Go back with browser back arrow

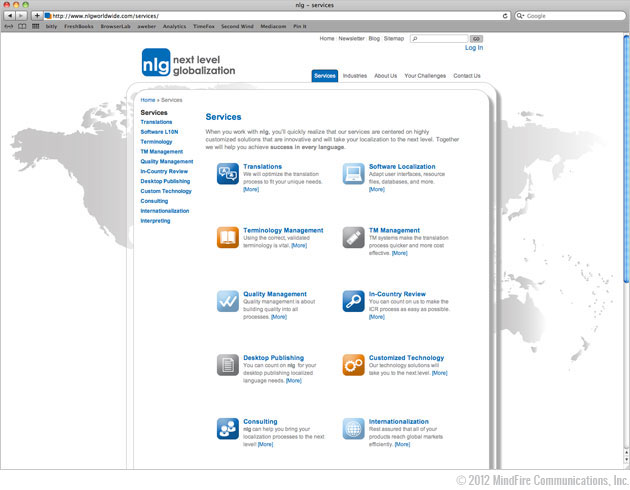coord(10,16)
